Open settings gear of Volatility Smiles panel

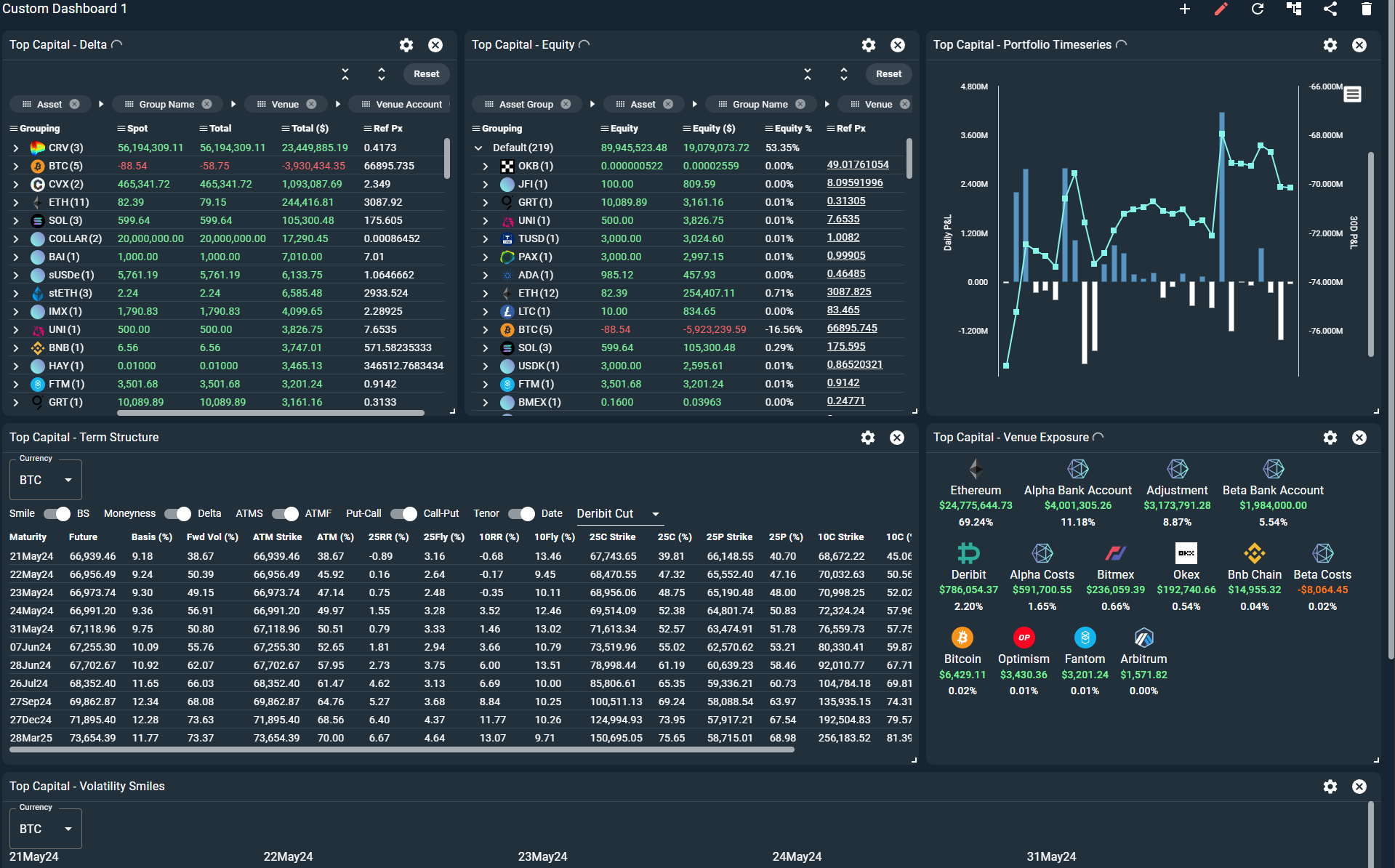pyautogui.click(x=1330, y=787)
